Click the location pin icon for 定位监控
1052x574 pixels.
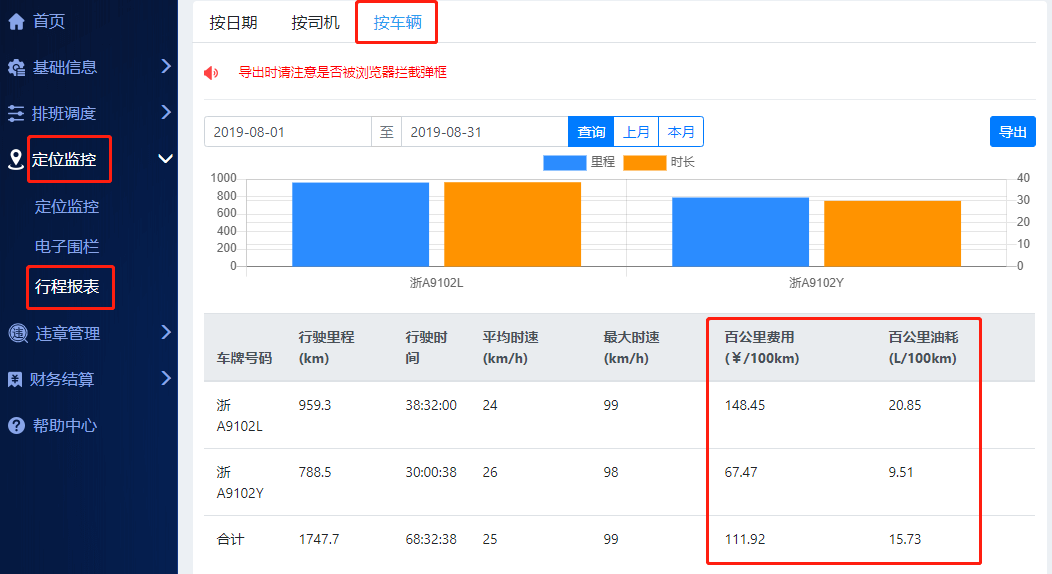click(16, 159)
